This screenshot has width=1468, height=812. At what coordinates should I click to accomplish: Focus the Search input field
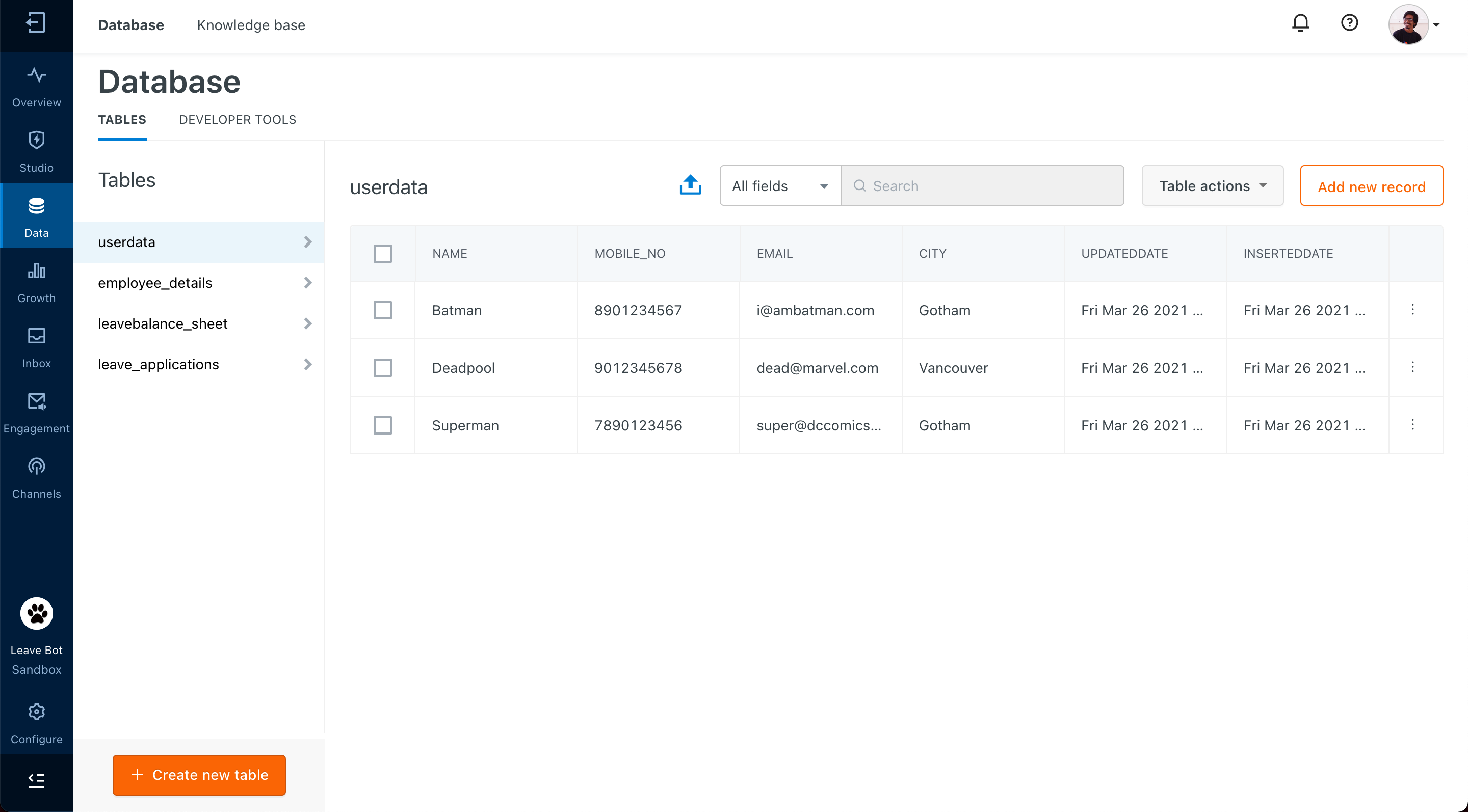(982, 185)
